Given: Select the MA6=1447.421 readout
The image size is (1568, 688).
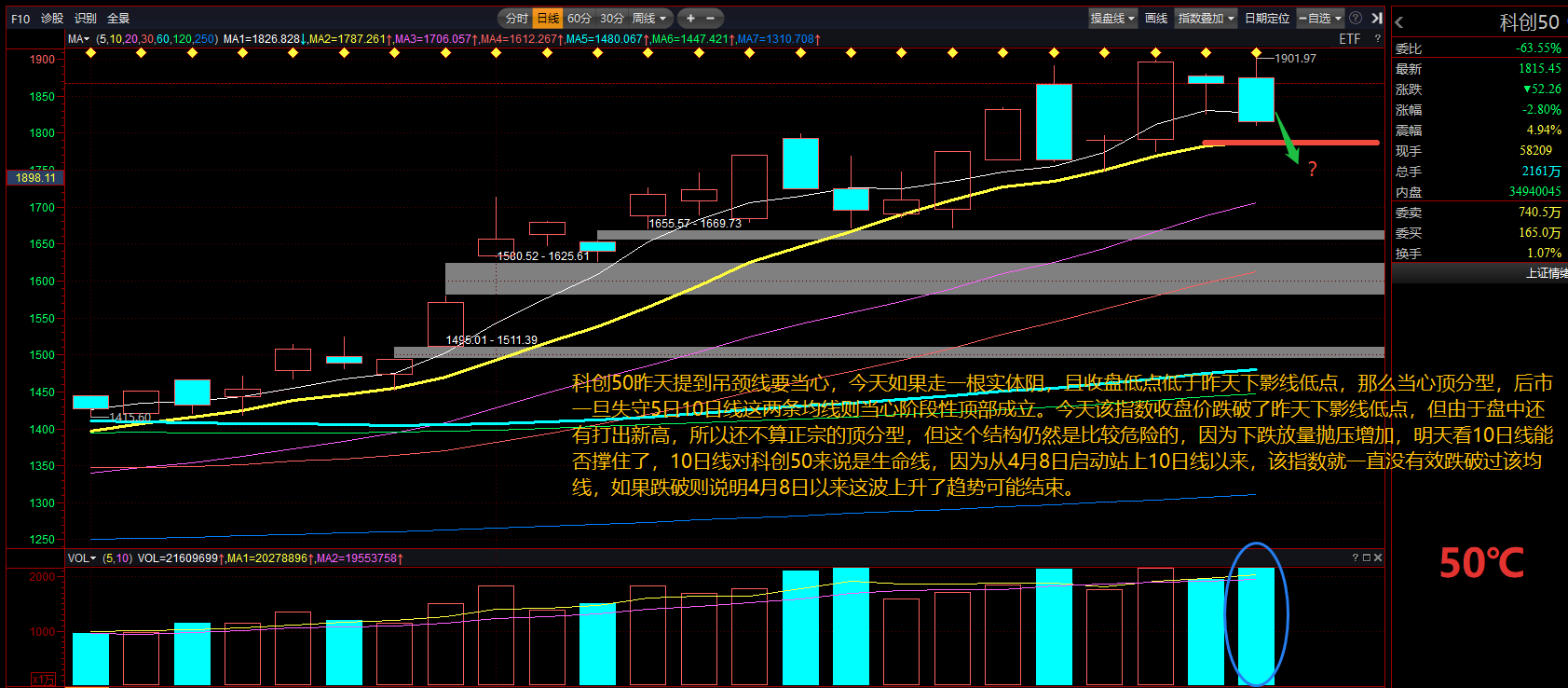Looking at the screenshot, I should tap(694, 39).
